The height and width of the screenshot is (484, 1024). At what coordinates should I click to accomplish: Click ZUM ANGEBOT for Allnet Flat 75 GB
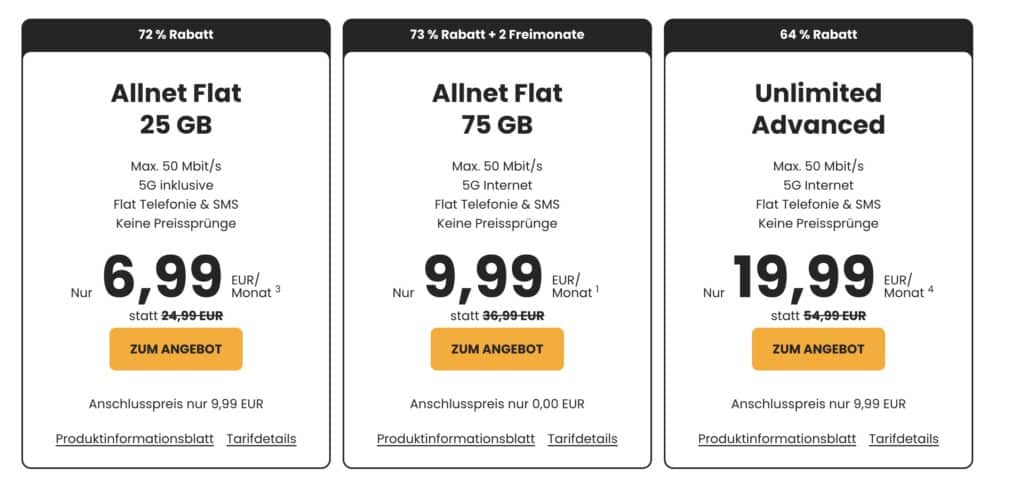(x=497, y=349)
